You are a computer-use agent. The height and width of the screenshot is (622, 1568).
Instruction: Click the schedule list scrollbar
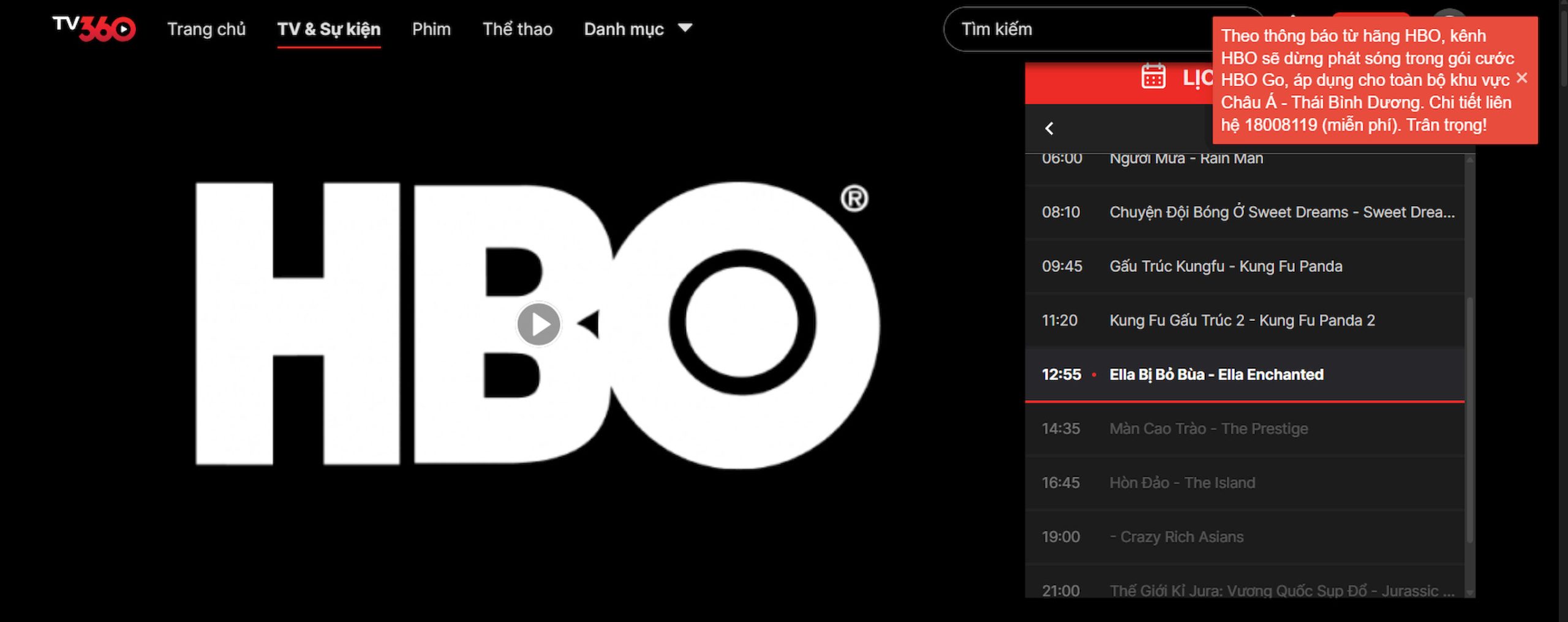(1470, 419)
